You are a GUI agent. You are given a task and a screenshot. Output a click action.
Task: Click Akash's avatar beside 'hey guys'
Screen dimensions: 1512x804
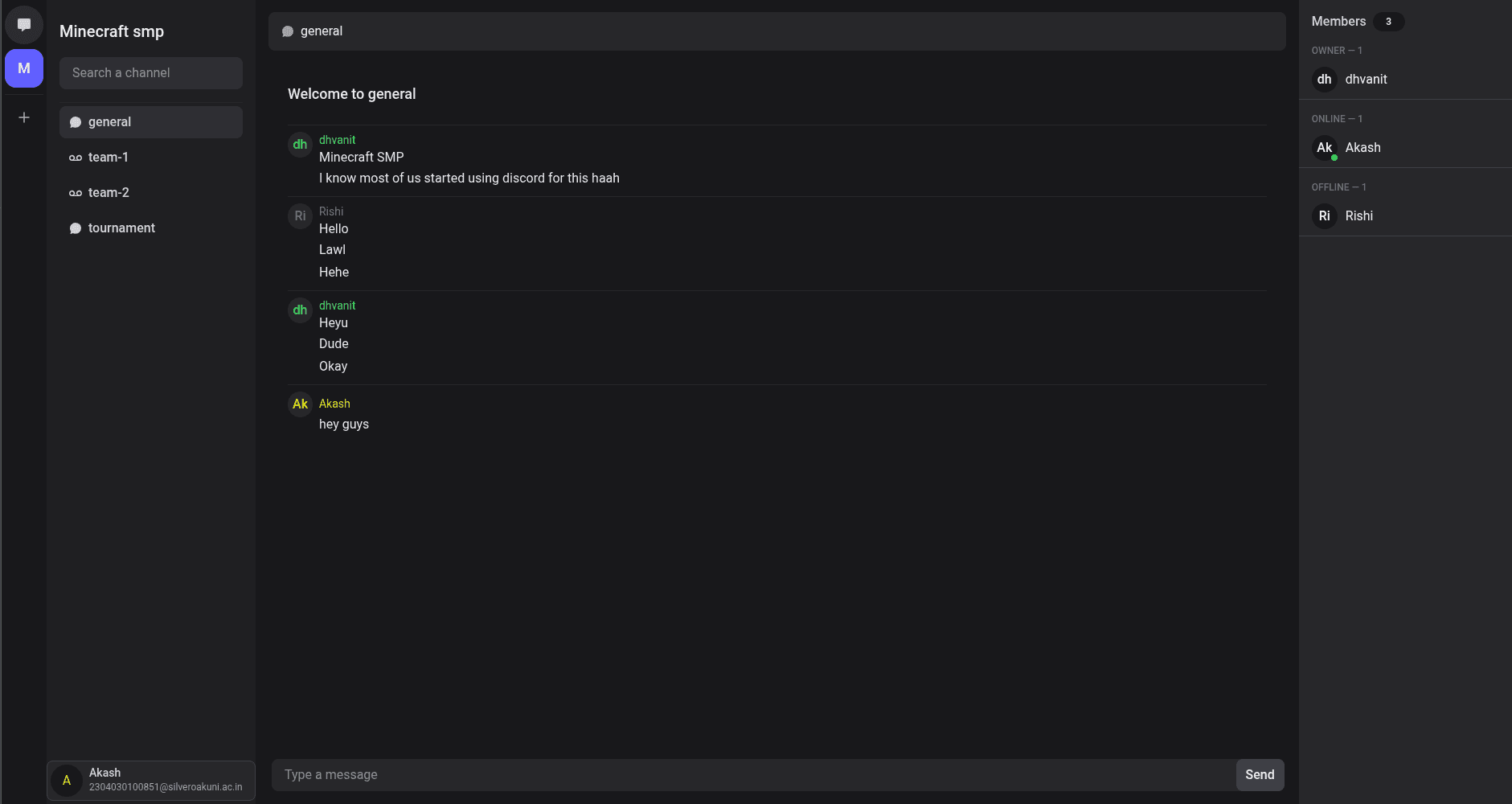300,404
